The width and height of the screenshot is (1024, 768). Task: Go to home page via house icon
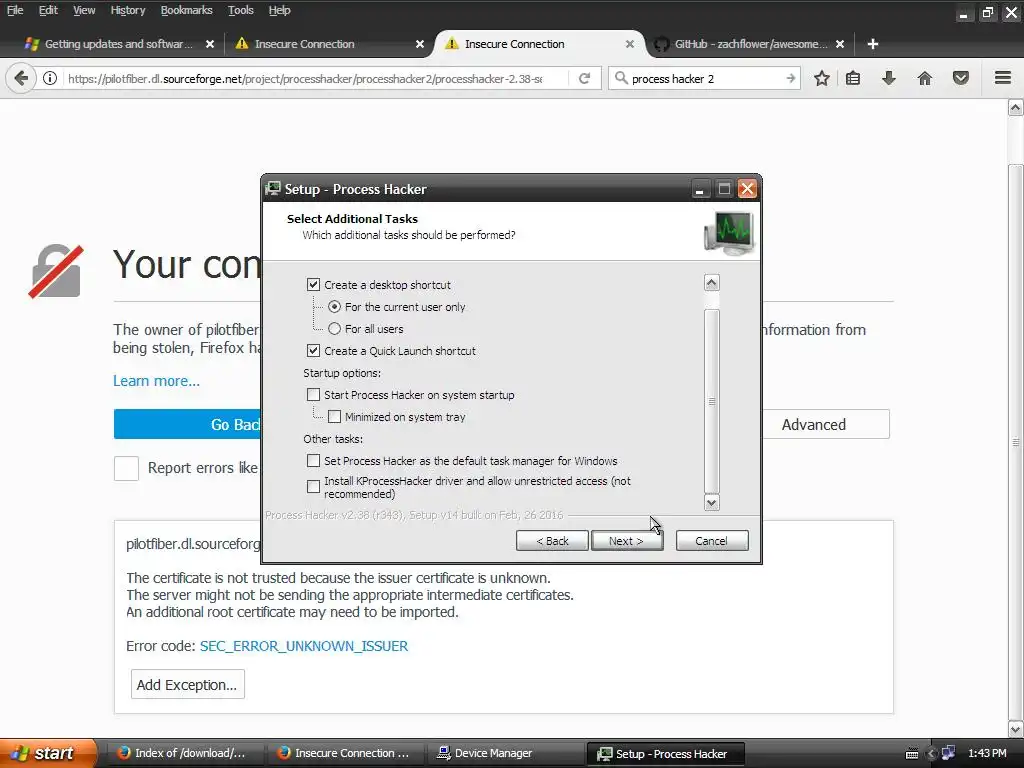click(925, 78)
